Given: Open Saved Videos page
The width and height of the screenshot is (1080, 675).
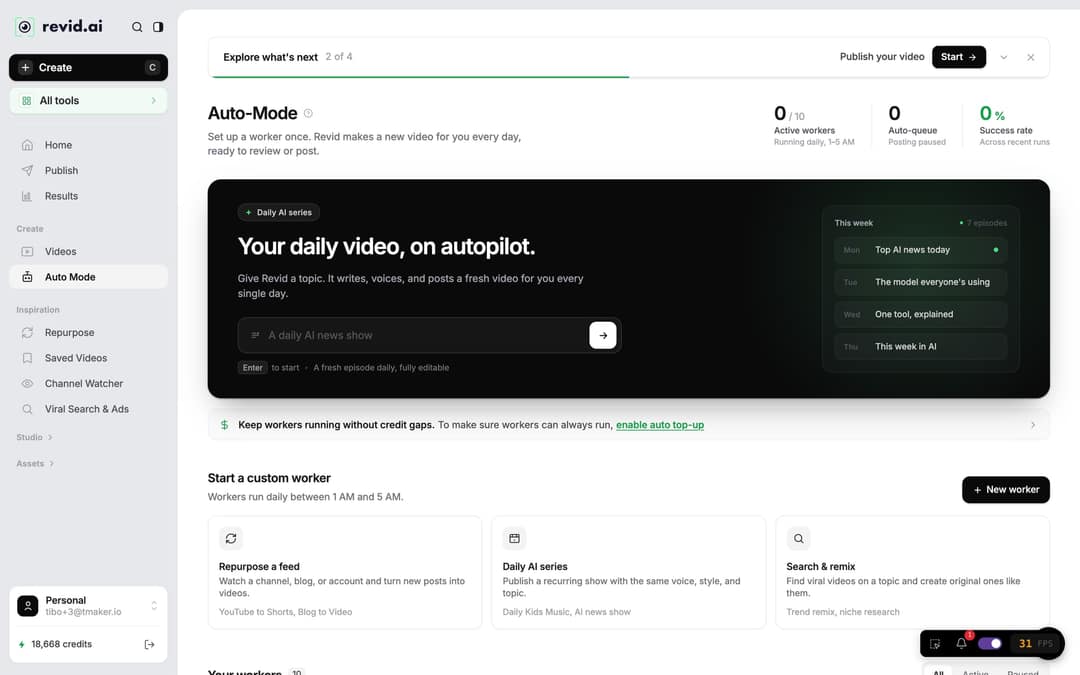Looking at the screenshot, I should pyautogui.click(x=88, y=358).
